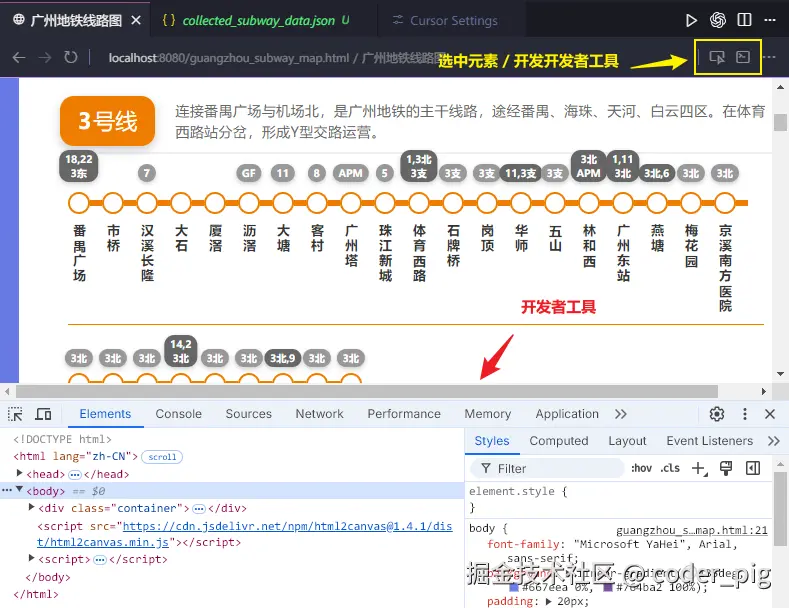Select the DOCTYPE html line
Screen dimensions: 789x608
tap(62, 439)
